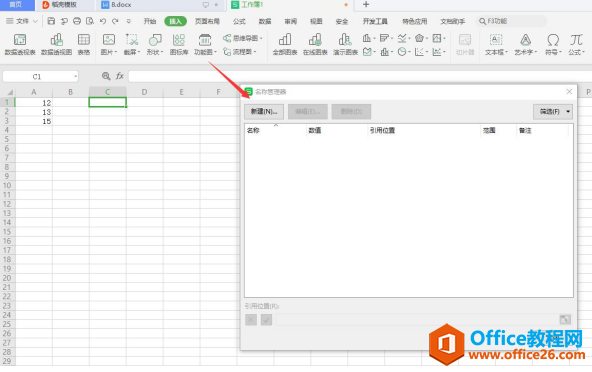This screenshot has height=372, width=592.
Task: Insert a scatter chart
Action: pyautogui.click(x=419, y=52)
